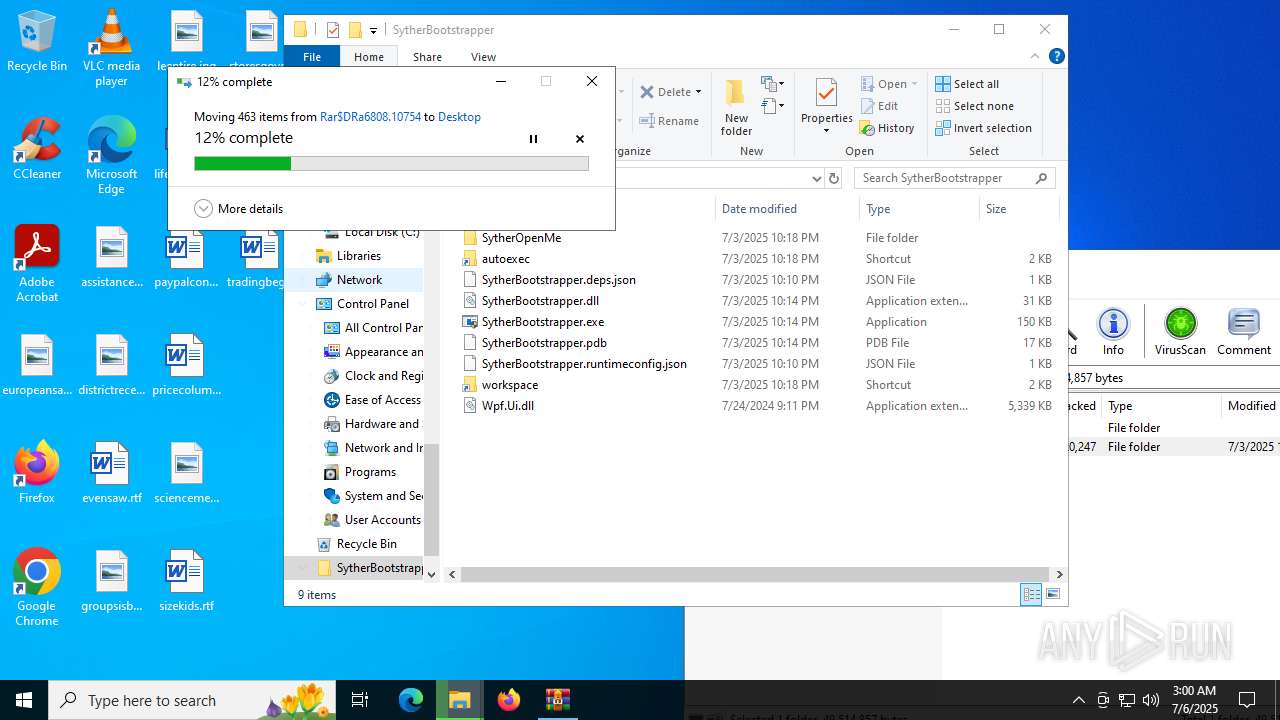Select Recycle Bin in navigation tree
Screen dimensions: 1280x720
click(366, 544)
